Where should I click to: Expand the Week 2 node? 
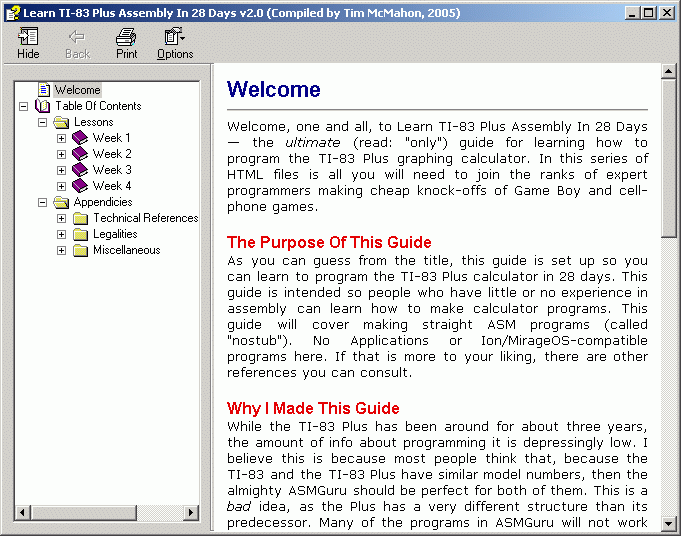(x=62, y=154)
